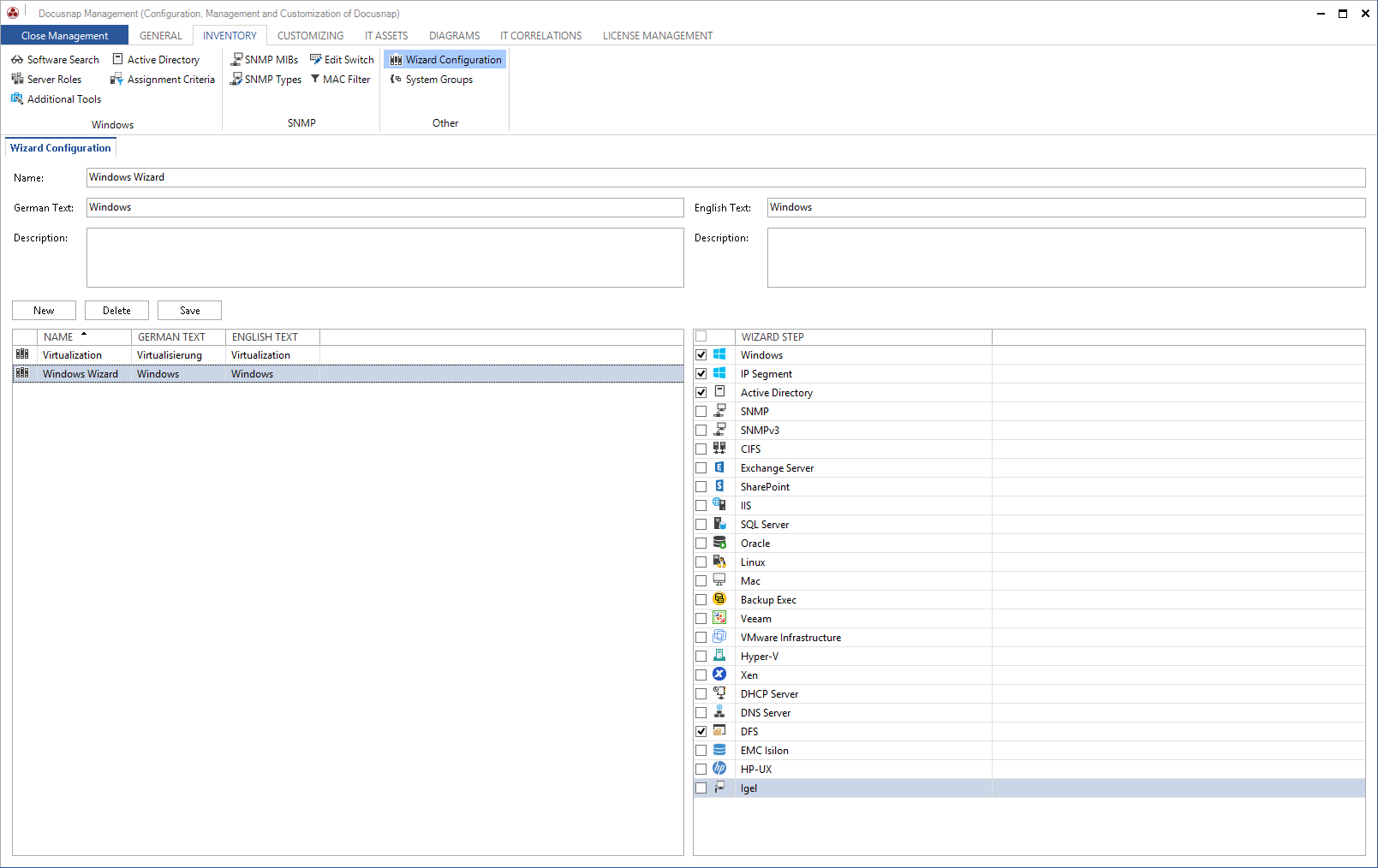Uncheck the Active Directory wizard step
Image resolution: width=1378 pixels, height=868 pixels.
701,392
